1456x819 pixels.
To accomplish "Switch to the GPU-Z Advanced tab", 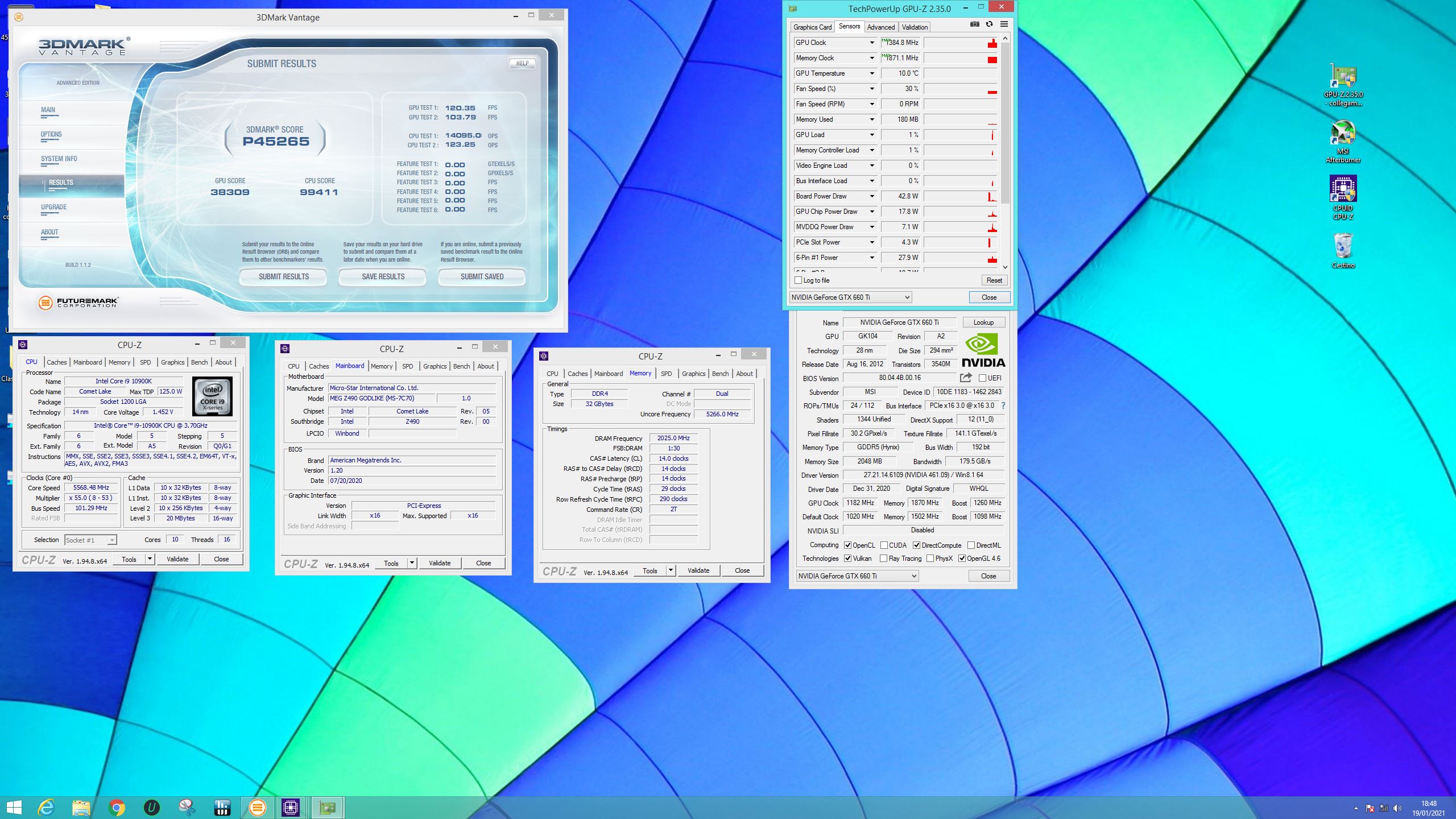I will [x=880, y=27].
